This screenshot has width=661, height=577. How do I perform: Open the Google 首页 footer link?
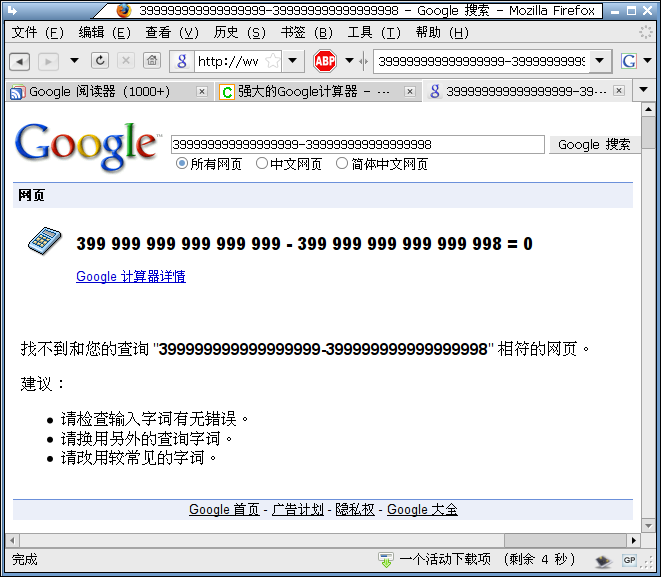pyautogui.click(x=224, y=510)
